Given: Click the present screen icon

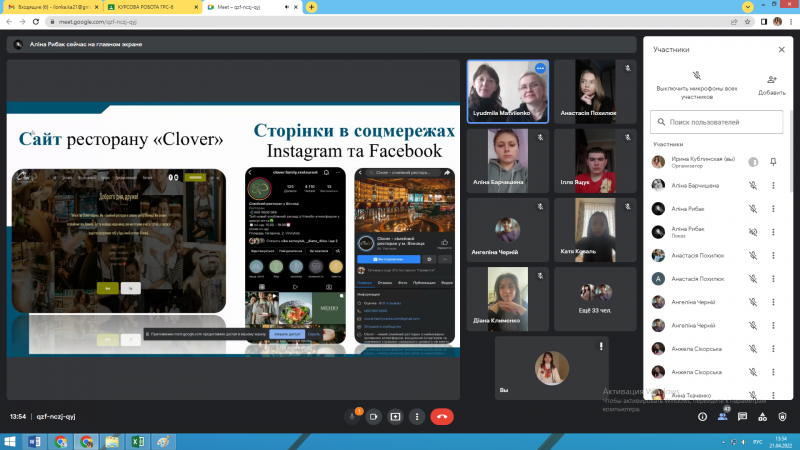Looking at the screenshot, I should [395, 416].
